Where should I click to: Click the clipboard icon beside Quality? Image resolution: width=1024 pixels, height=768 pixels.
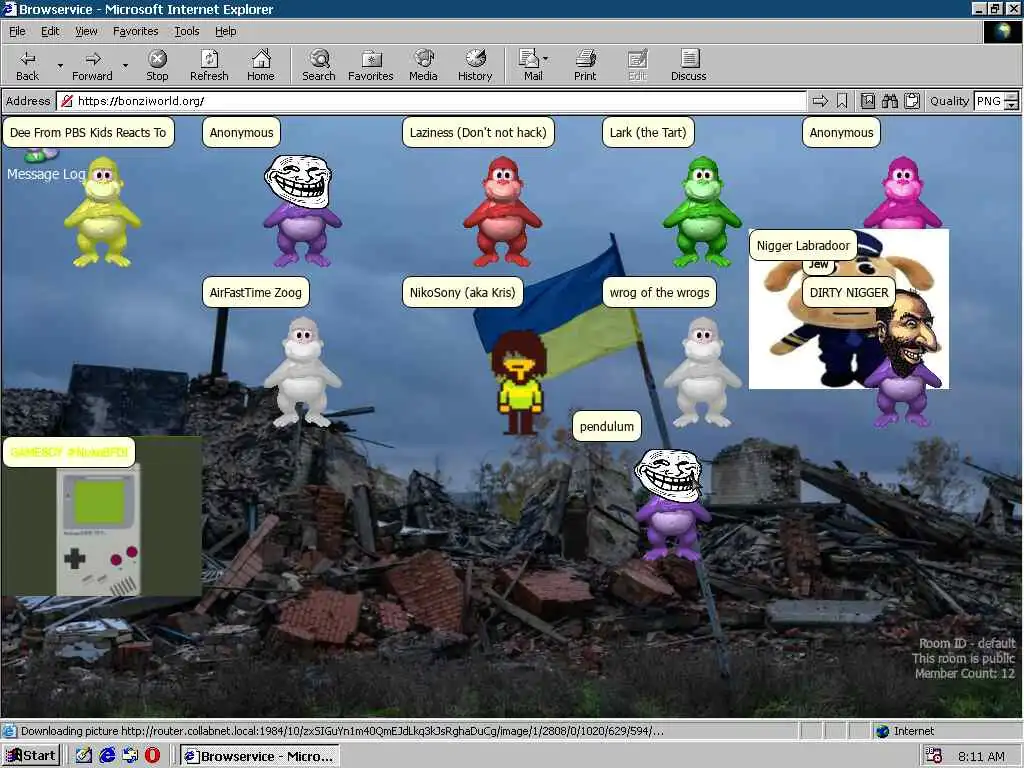912,101
